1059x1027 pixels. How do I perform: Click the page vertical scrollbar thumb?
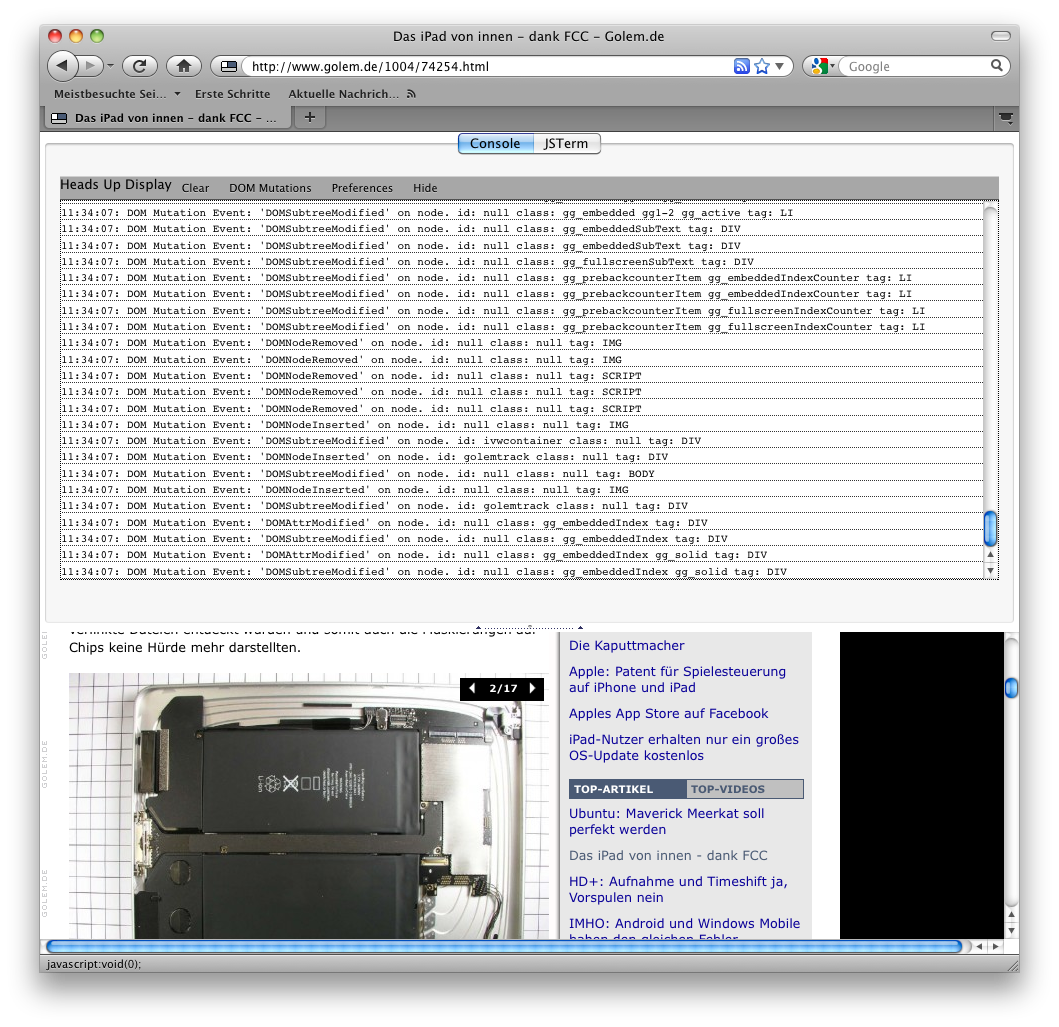click(1011, 688)
